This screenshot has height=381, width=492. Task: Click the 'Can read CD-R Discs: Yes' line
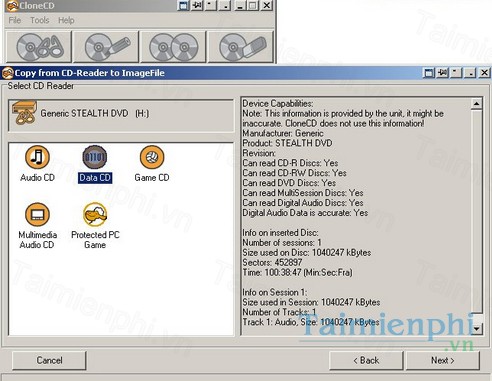[290, 163]
